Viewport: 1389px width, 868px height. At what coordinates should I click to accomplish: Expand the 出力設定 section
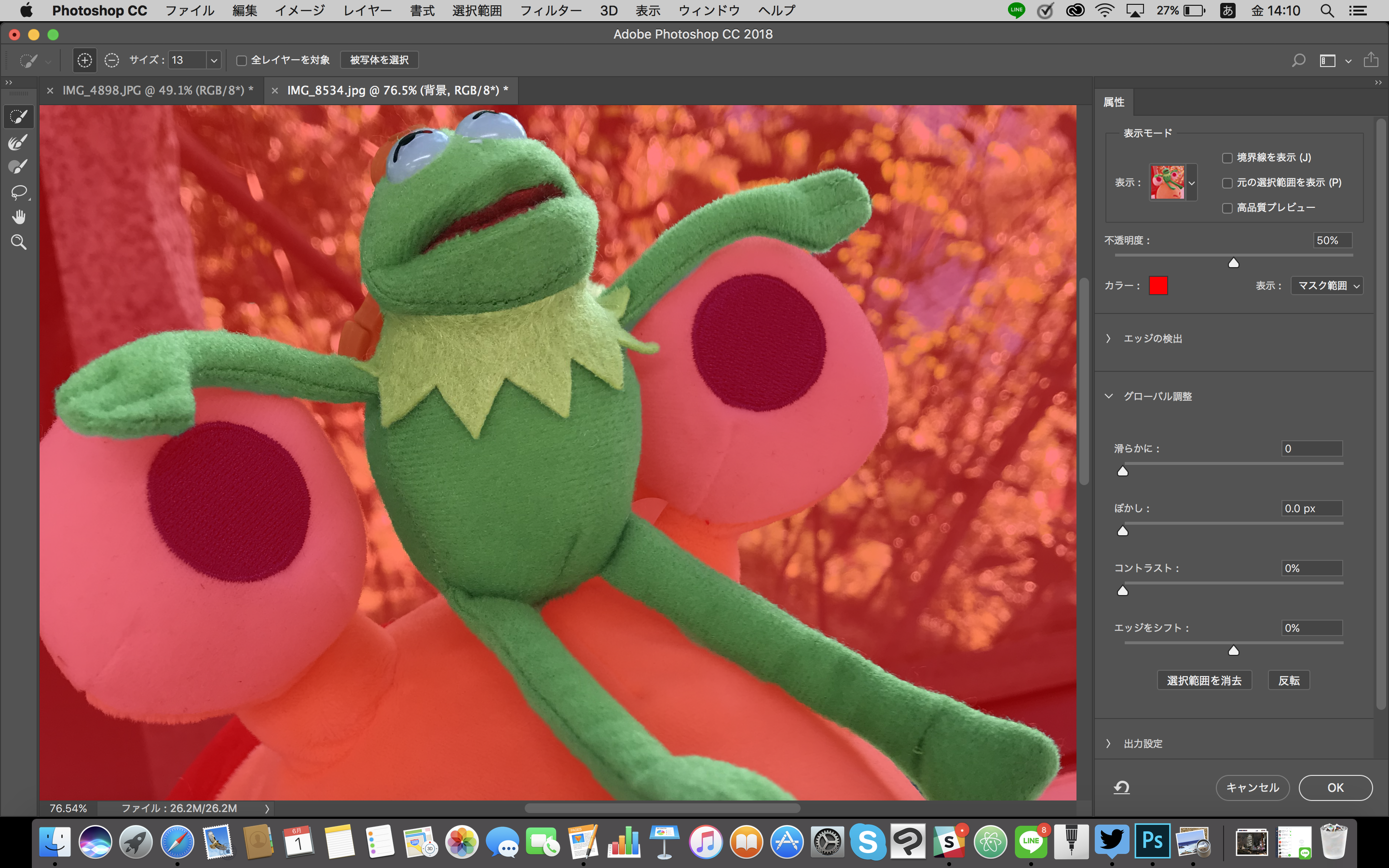(1108, 744)
